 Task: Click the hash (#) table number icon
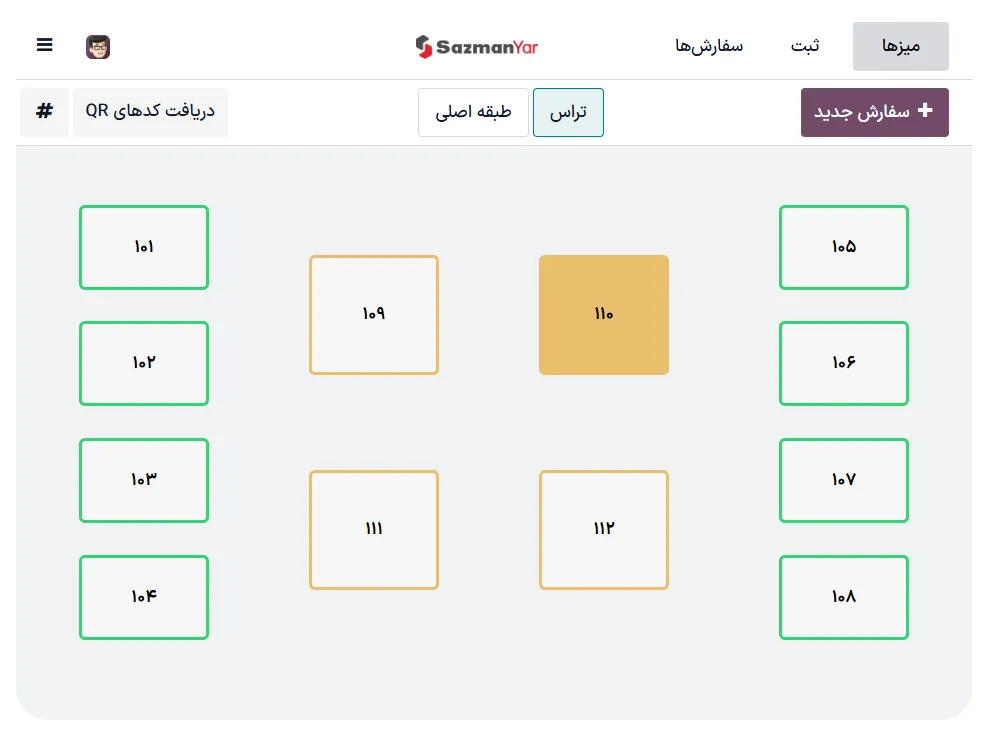pyautogui.click(x=44, y=112)
